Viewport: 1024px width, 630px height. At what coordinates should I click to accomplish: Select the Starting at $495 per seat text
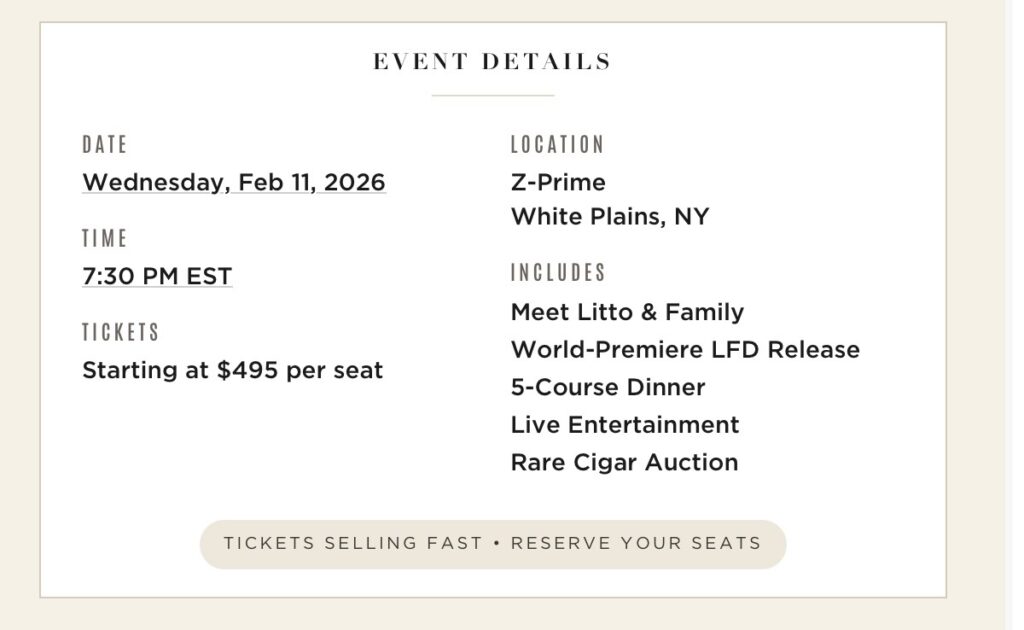click(x=232, y=371)
